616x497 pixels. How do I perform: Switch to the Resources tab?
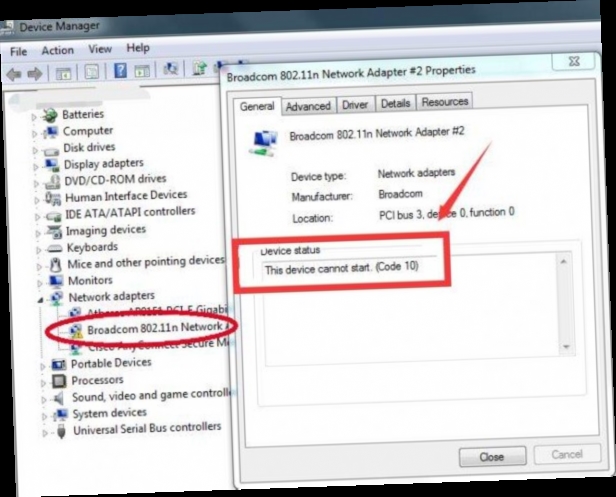(x=445, y=102)
